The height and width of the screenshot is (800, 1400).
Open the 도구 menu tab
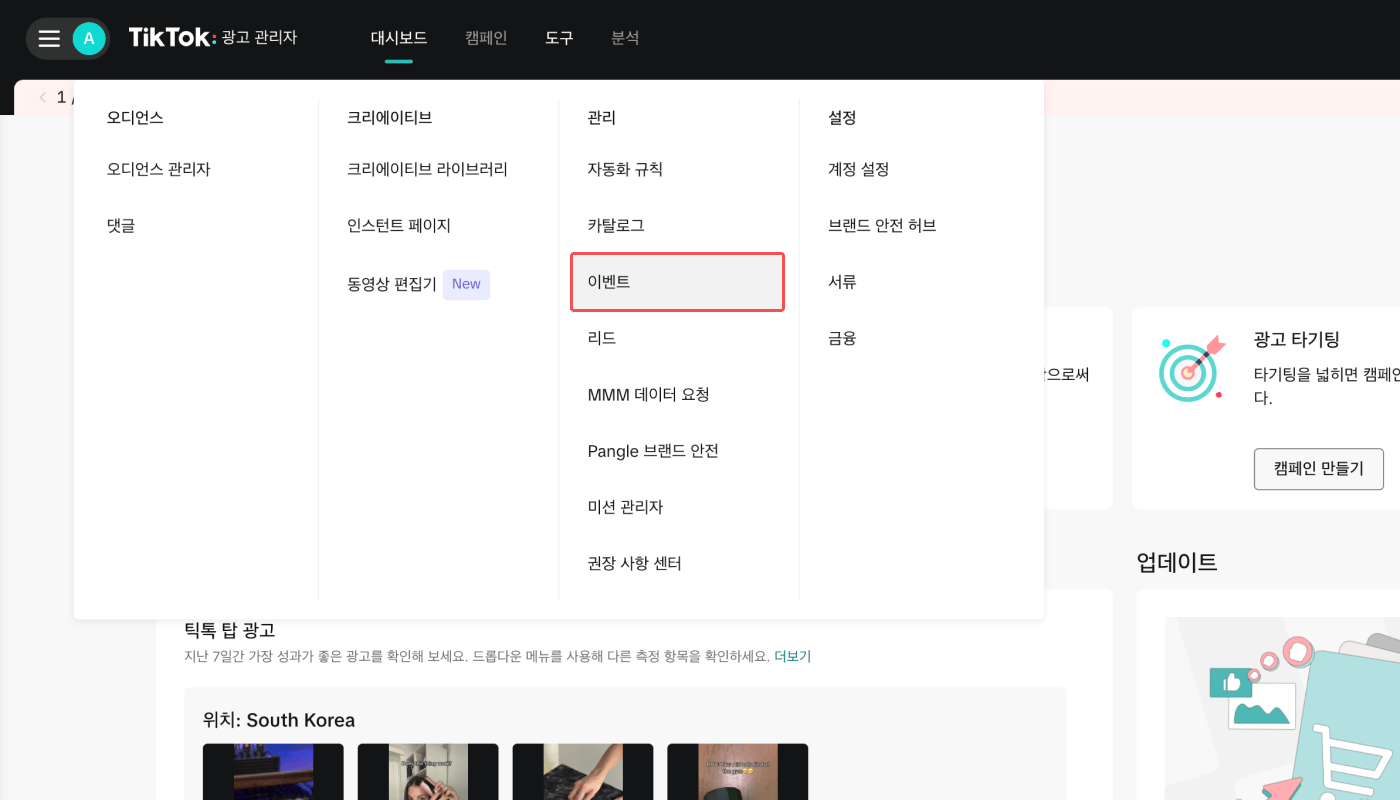tap(559, 38)
